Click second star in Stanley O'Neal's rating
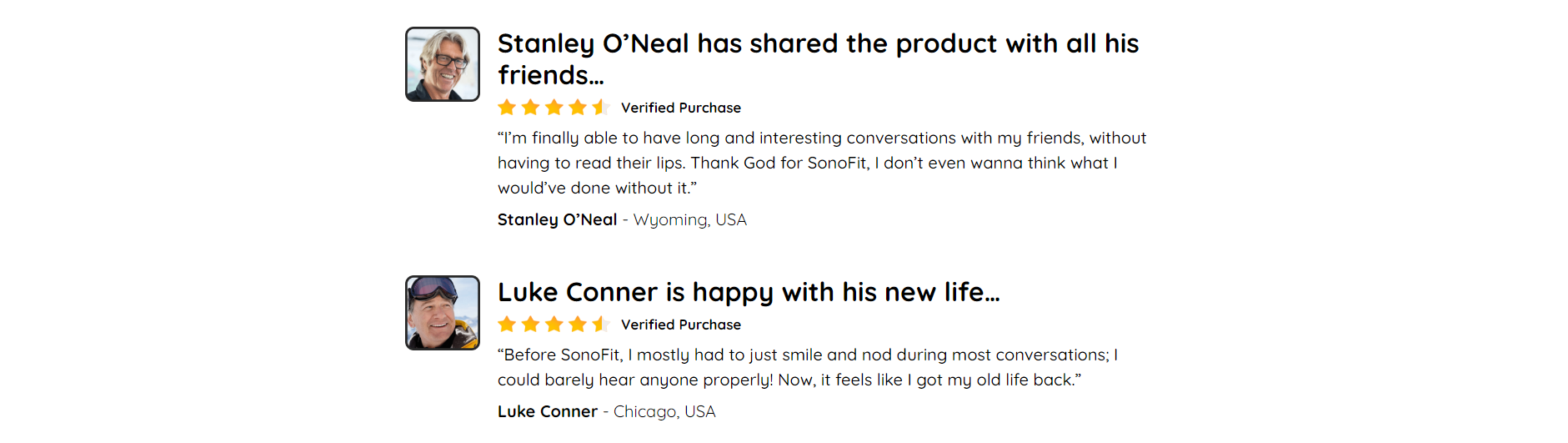Image resolution: width=1568 pixels, height=443 pixels. pos(530,107)
